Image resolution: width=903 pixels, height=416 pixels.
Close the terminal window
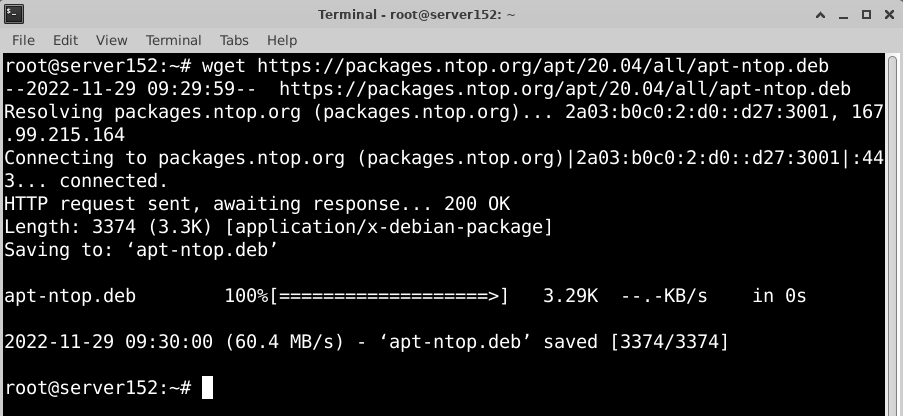pyautogui.click(x=889, y=15)
